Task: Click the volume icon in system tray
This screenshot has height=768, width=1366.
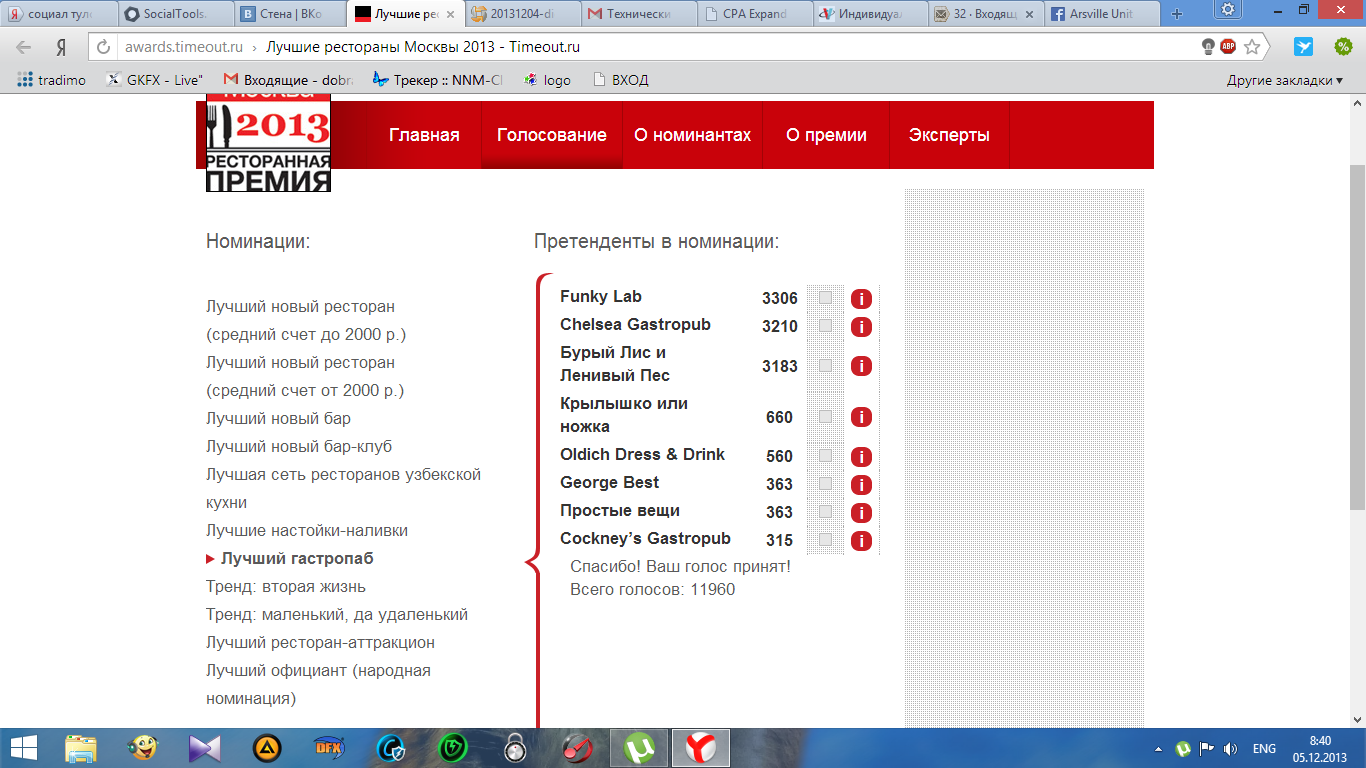Action: tap(1230, 748)
